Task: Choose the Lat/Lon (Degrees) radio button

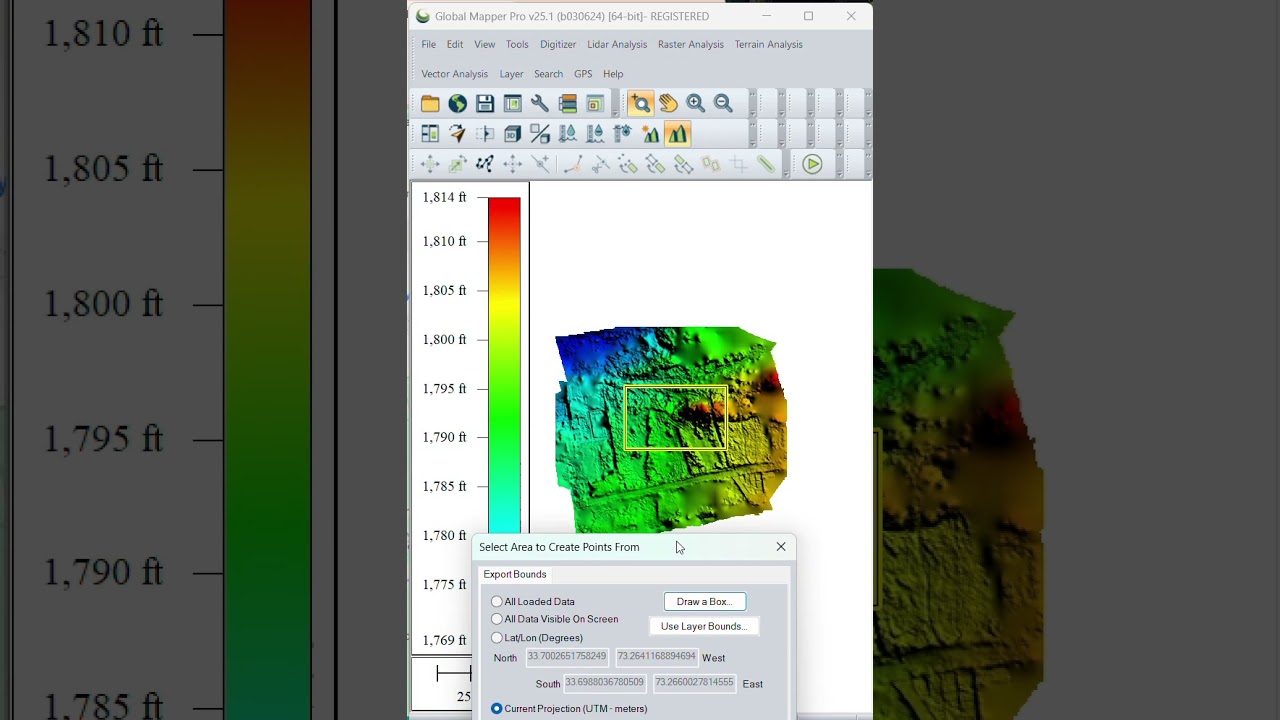Action: 497,638
